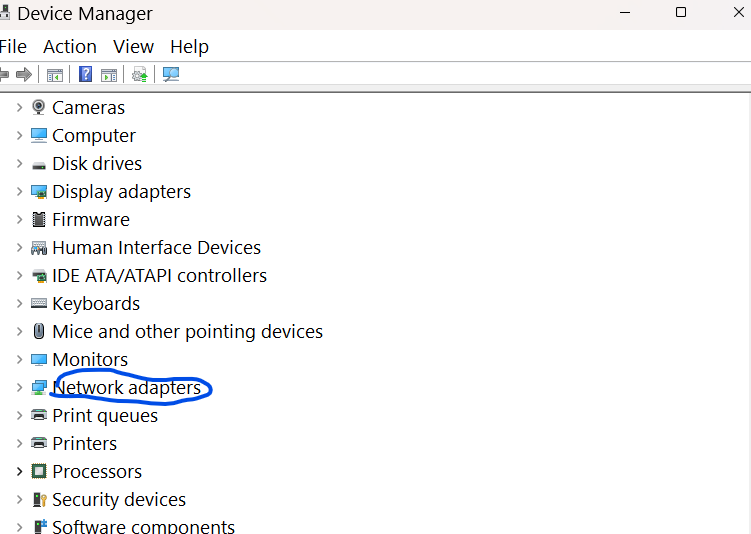Expand the Disk drives chevron
751x534 pixels.
(x=19, y=163)
